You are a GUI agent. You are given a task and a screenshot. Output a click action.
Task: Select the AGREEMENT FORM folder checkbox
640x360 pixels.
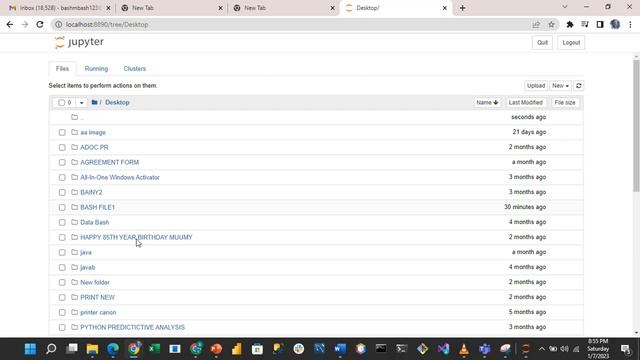(x=62, y=162)
